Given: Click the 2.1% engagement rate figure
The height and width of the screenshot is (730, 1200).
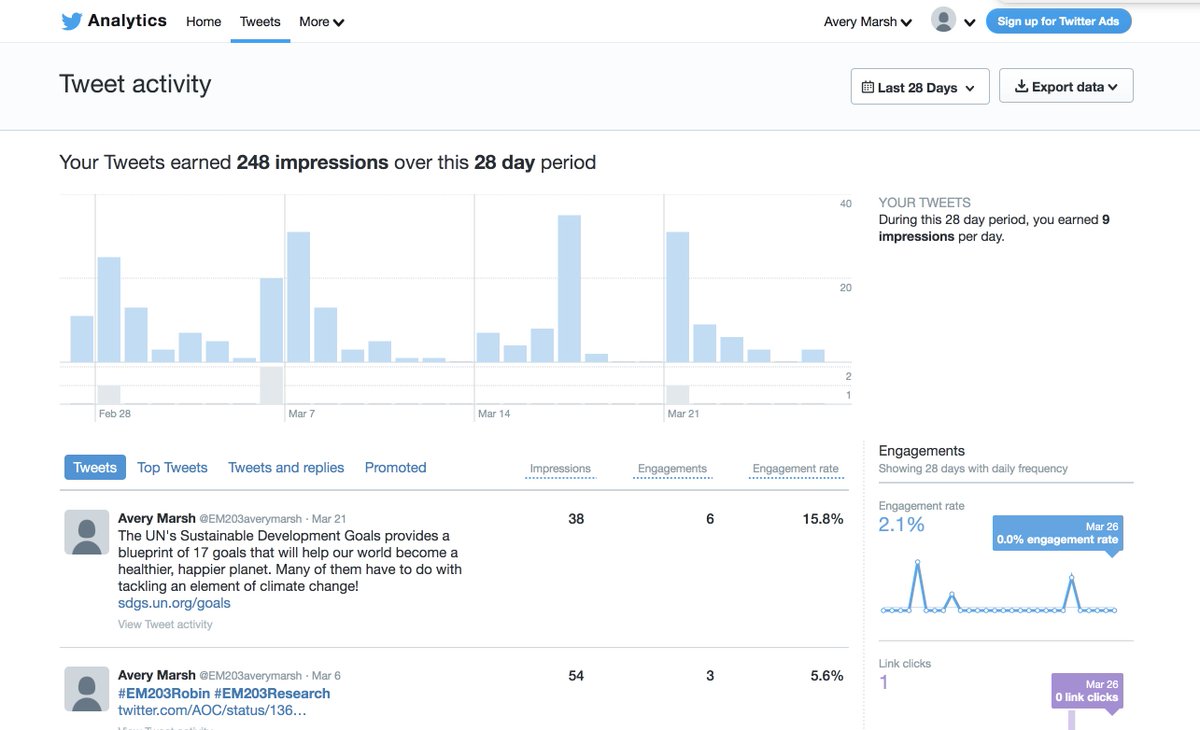Looking at the screenshot, I should click(x=902, y=524).
